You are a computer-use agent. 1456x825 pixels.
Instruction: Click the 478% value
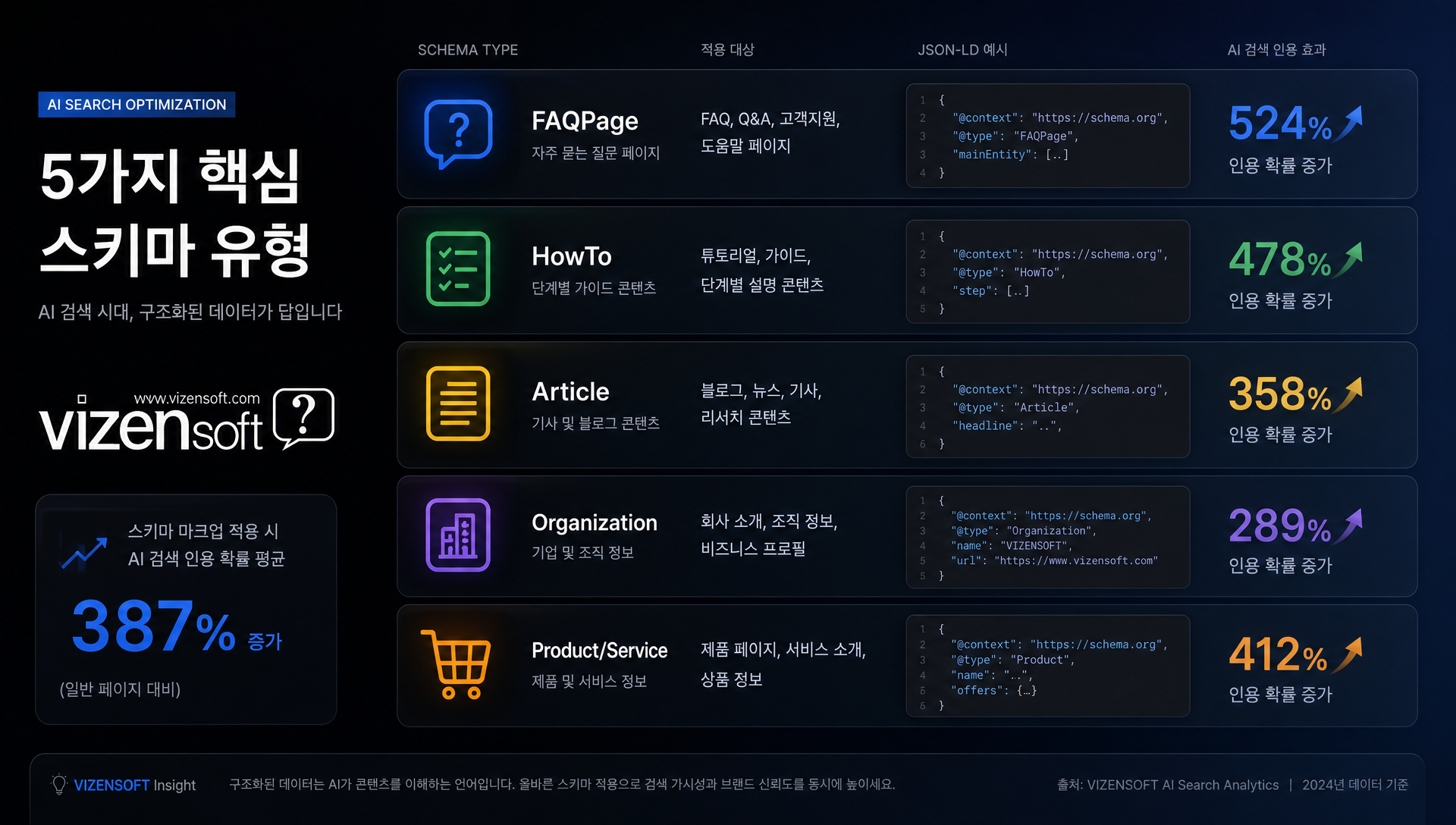click(x=1280, y=259)
